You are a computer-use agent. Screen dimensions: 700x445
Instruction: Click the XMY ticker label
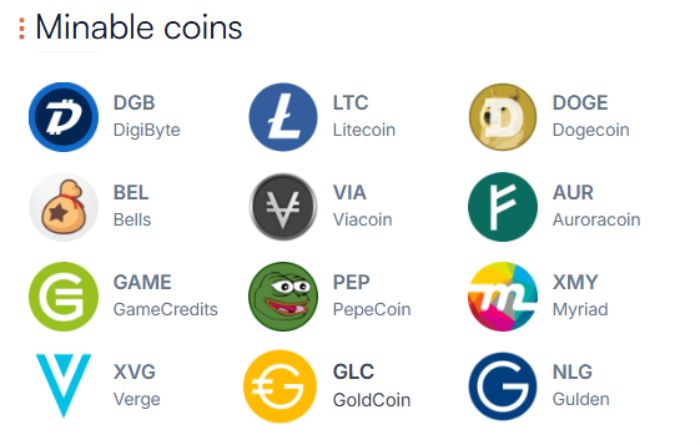click(575, 282)
